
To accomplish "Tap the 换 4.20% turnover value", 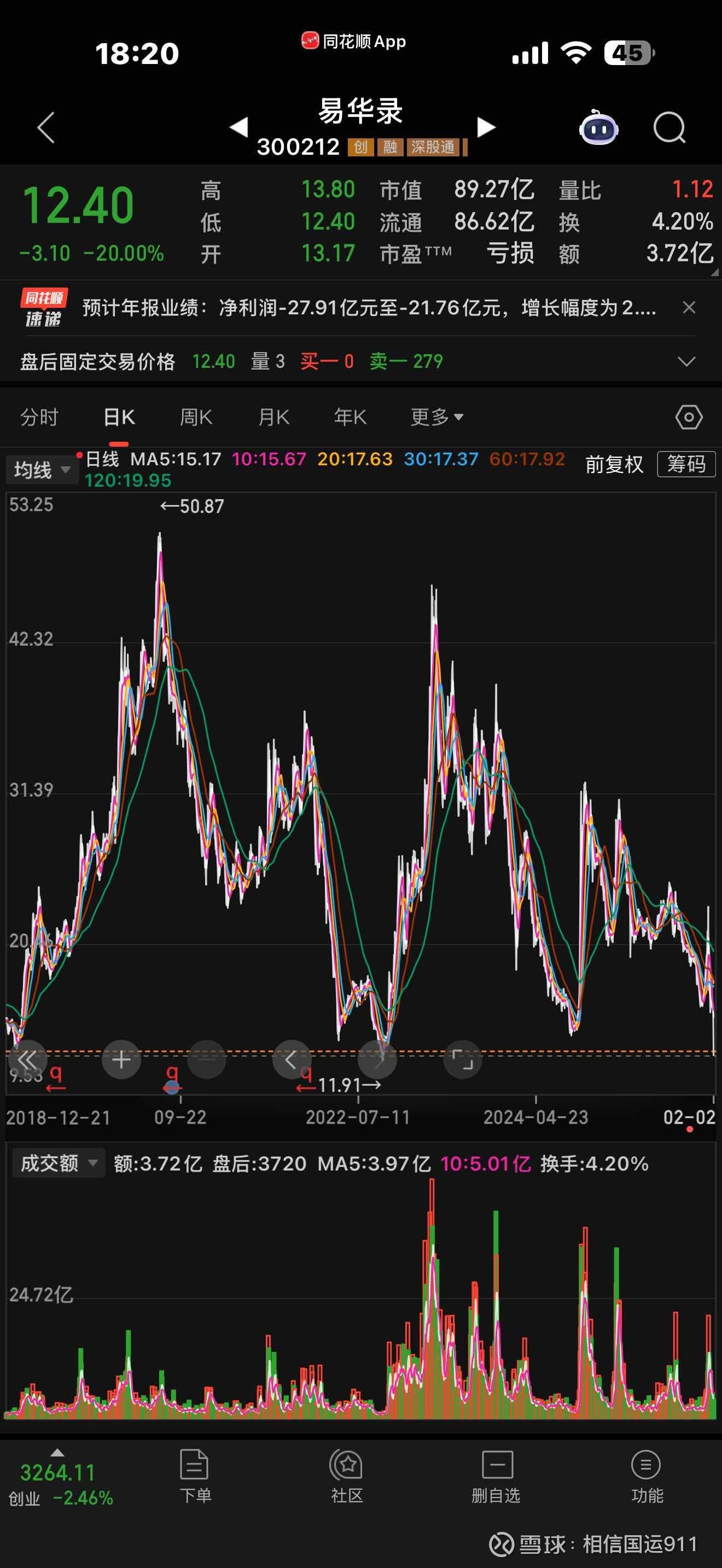I will click(x=683, y=221).
